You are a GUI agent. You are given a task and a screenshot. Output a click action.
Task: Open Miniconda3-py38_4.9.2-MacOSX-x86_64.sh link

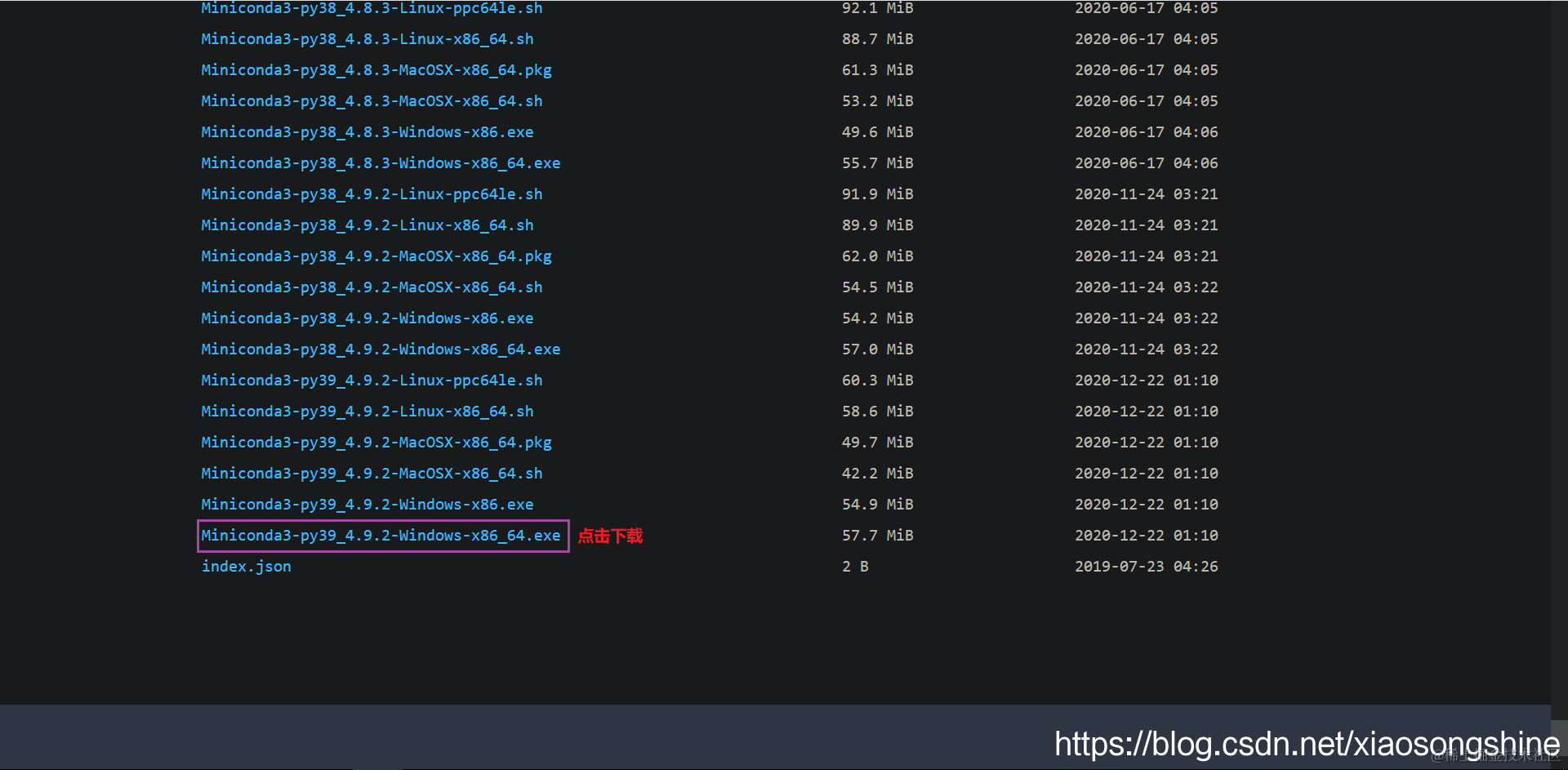[372, 287]
